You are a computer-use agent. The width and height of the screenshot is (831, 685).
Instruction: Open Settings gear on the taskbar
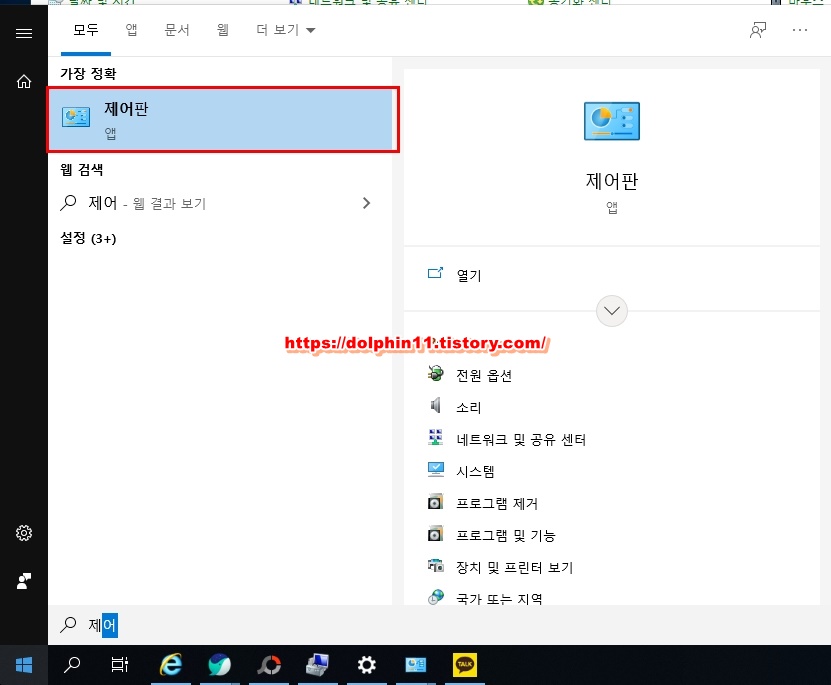(366, 665)
